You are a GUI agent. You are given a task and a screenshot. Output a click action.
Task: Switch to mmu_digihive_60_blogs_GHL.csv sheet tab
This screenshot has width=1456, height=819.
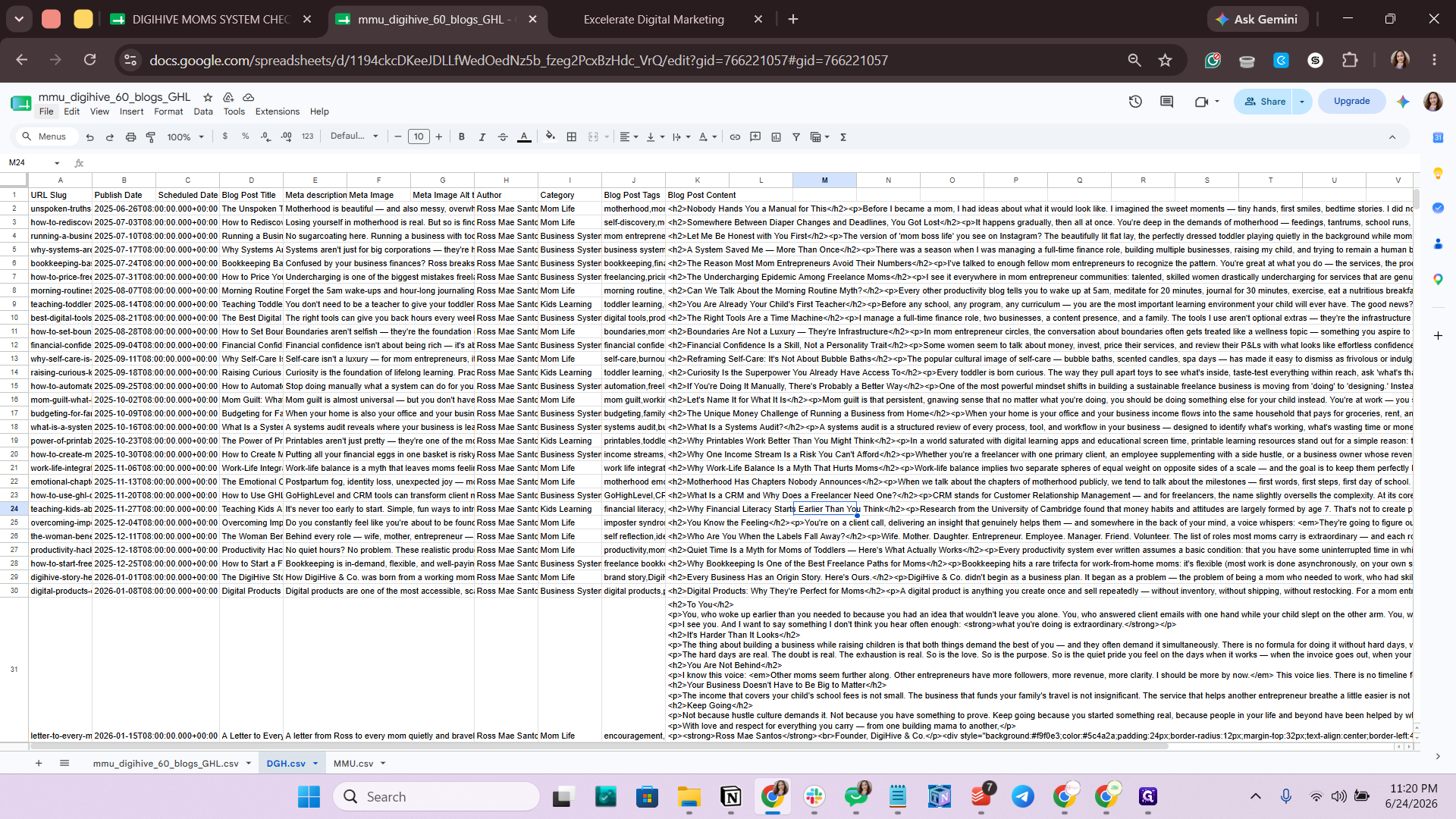pyautogui.click(x=165, y=764)
